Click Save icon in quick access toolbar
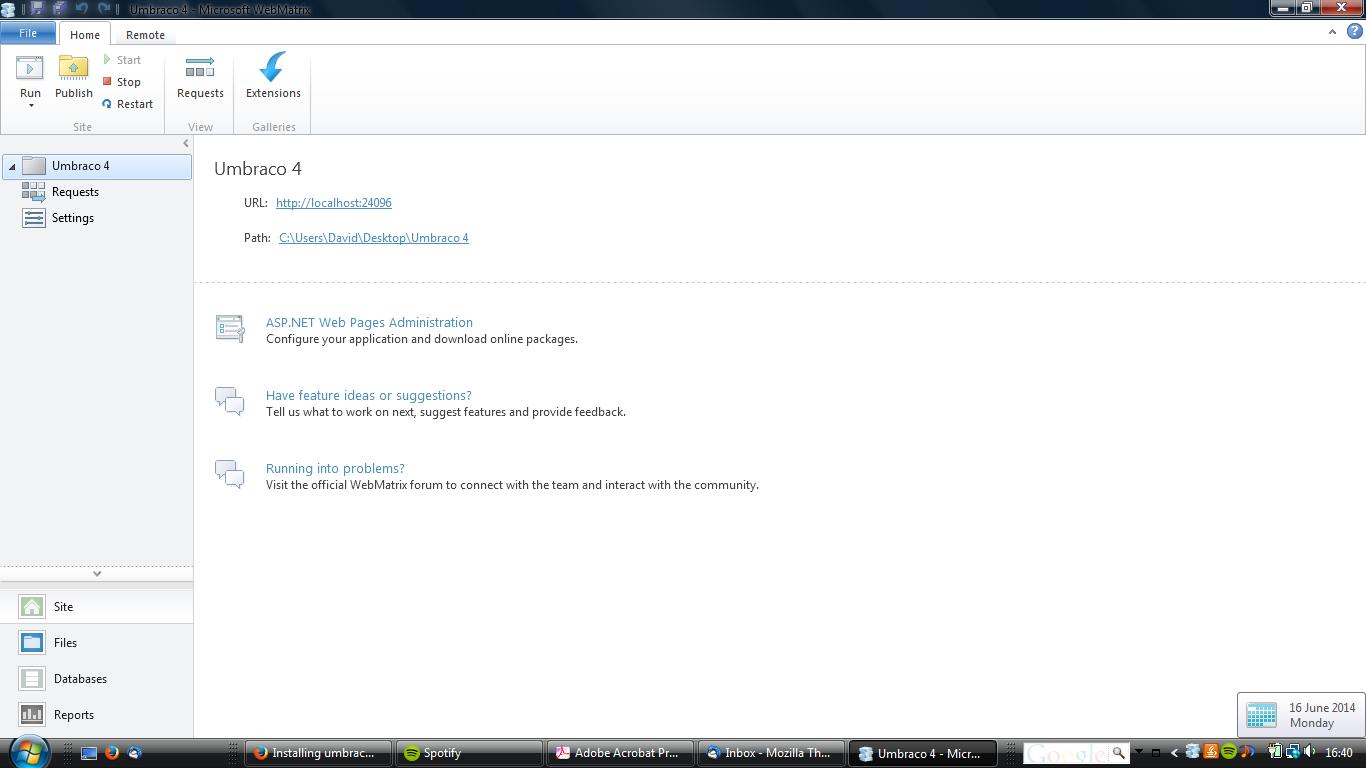Image resolution: width=1366 pixels, height=768 pixels. coord(37,9)
